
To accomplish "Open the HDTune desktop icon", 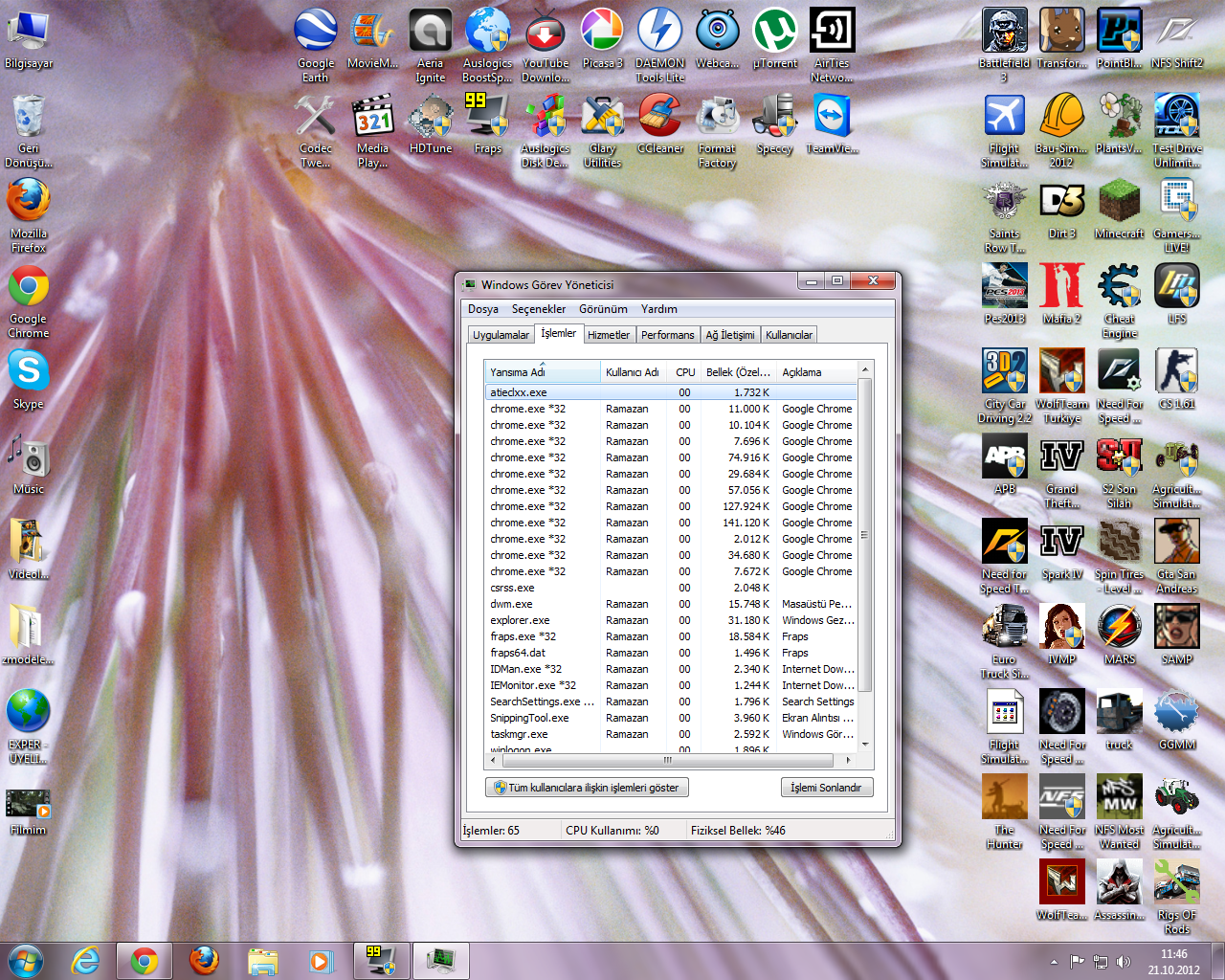I will tap(430, 123).
